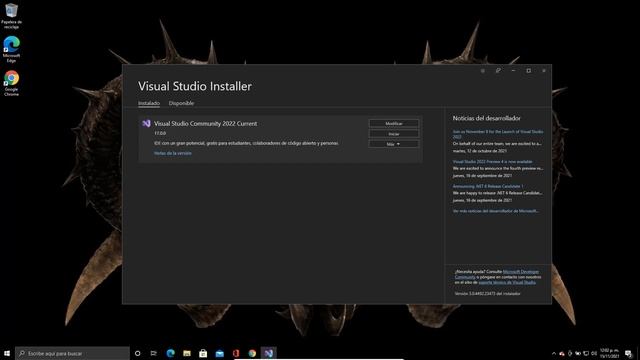Select the Microsoft Edge desktop shortcut

click(x=11, y=49)
